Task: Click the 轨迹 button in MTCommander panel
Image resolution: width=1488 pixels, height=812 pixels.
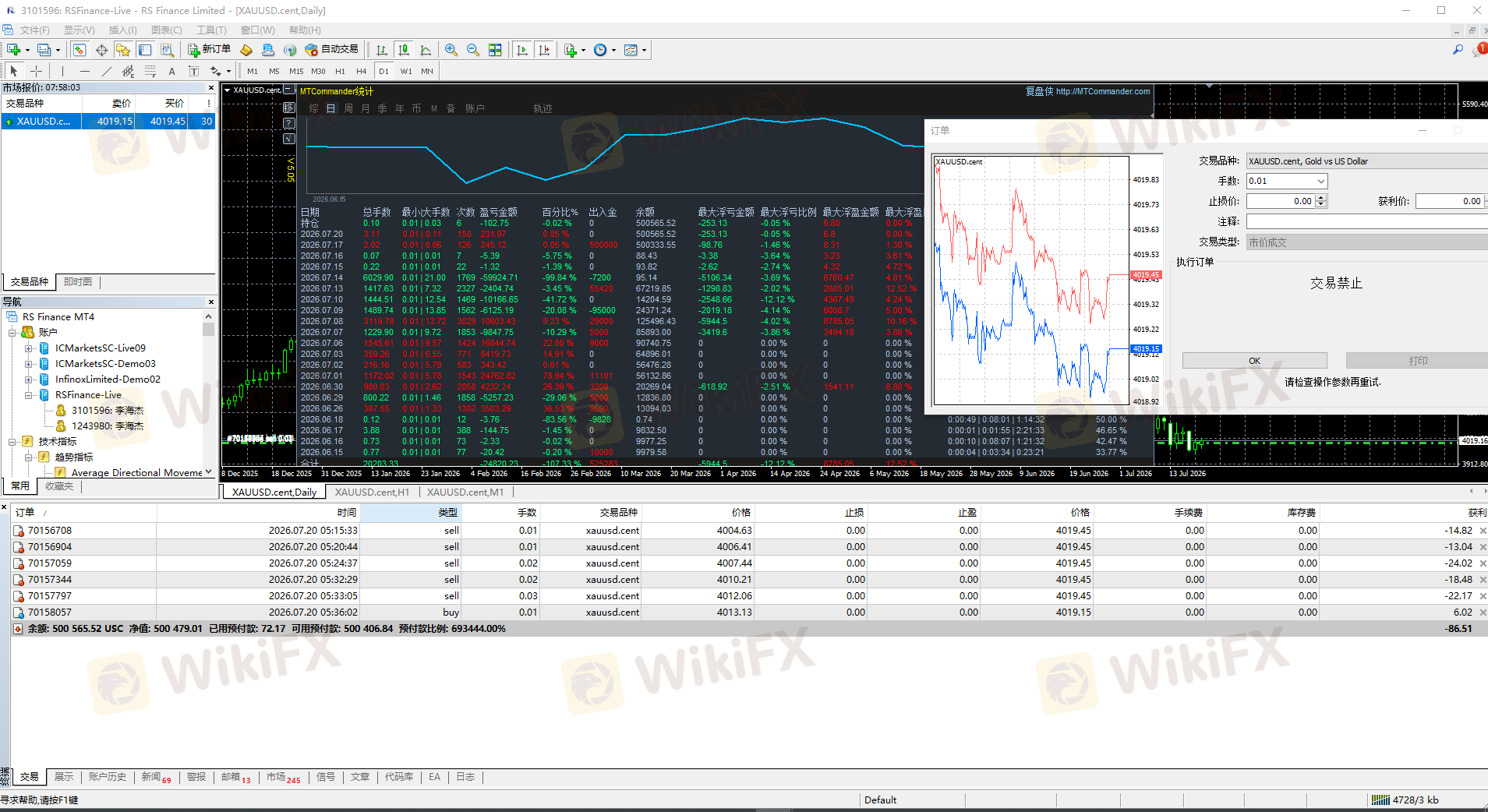Action: point(543,108)
